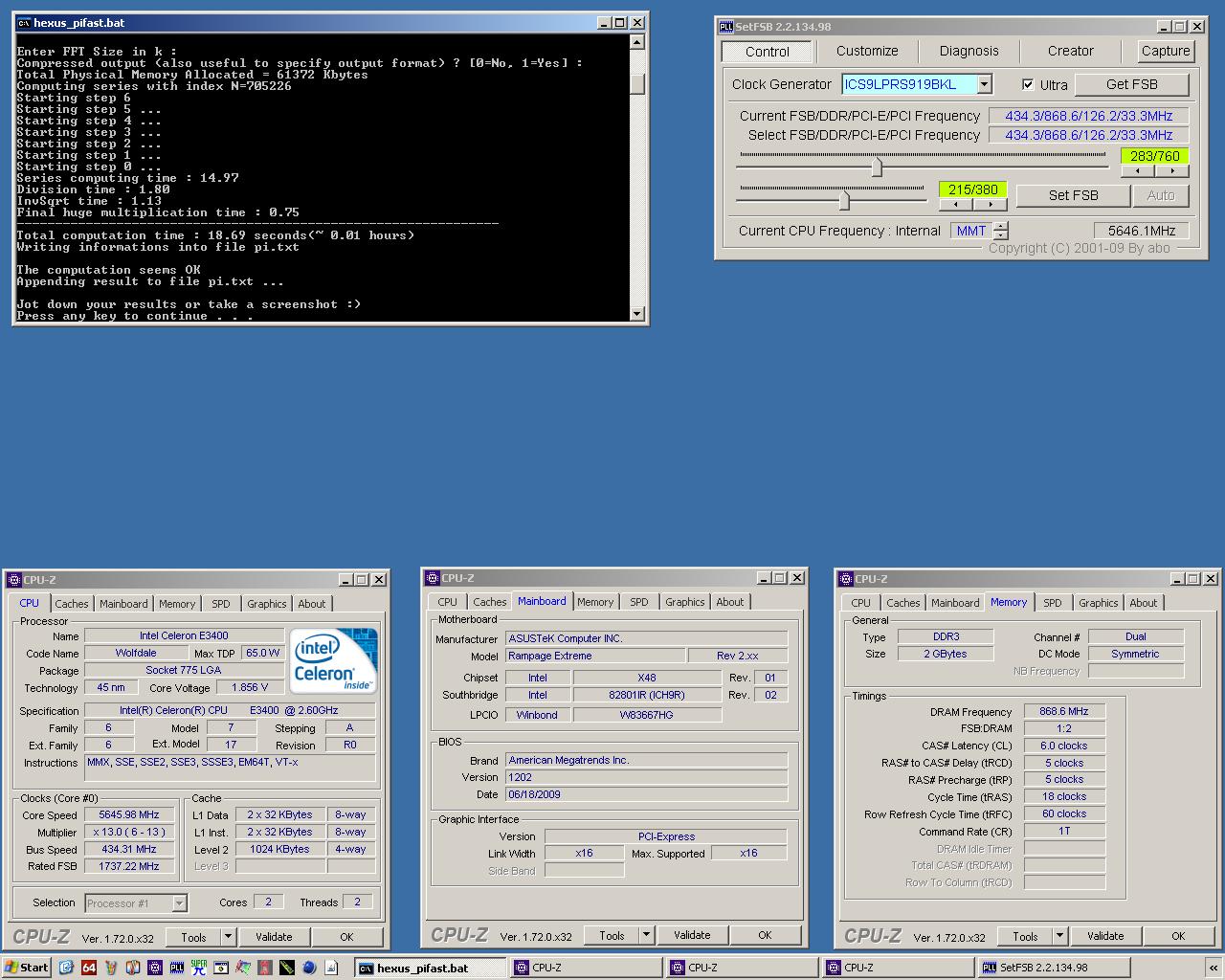Click the Core Voltage 1.856 V value
The image size is (1225, 980).
250,687
